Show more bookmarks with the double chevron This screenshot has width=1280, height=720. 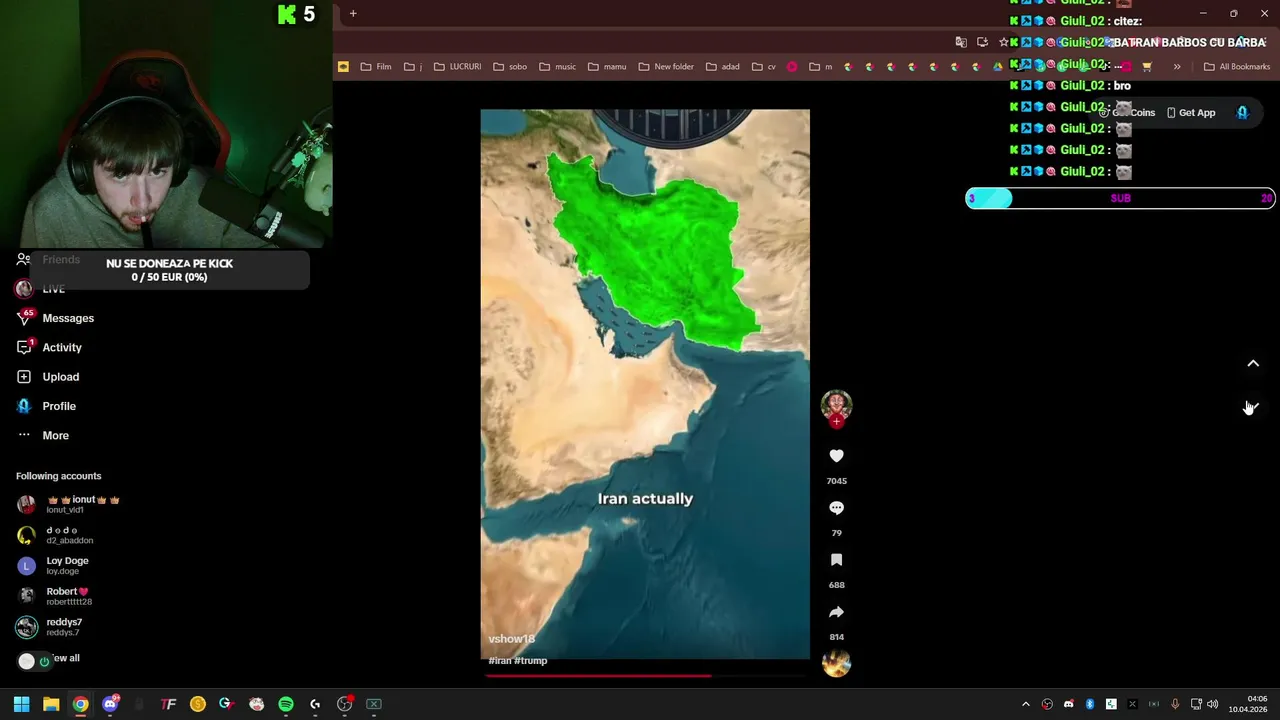(1177, 67)
